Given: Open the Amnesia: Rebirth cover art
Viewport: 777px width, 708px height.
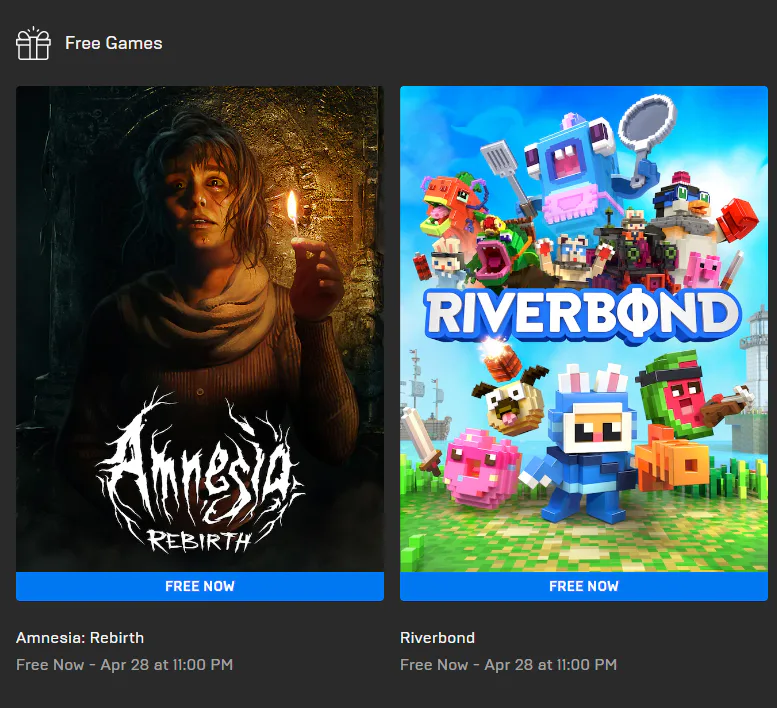Looking at the screenshot, I should tap(200, 329).
